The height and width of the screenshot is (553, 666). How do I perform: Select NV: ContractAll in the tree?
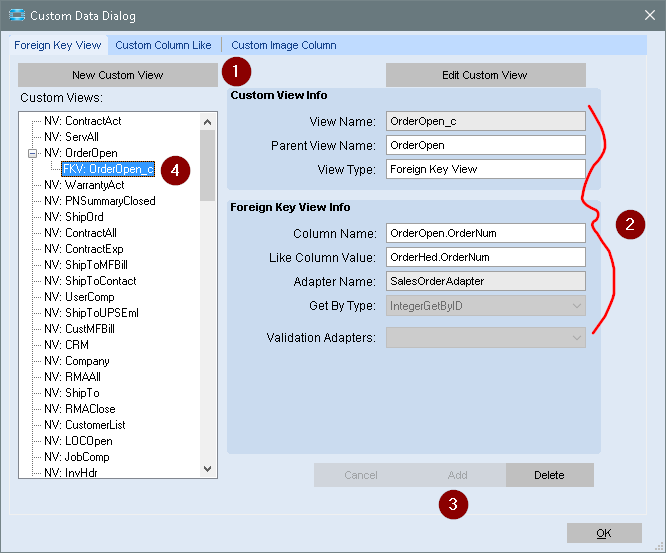(x=80, y=233)
